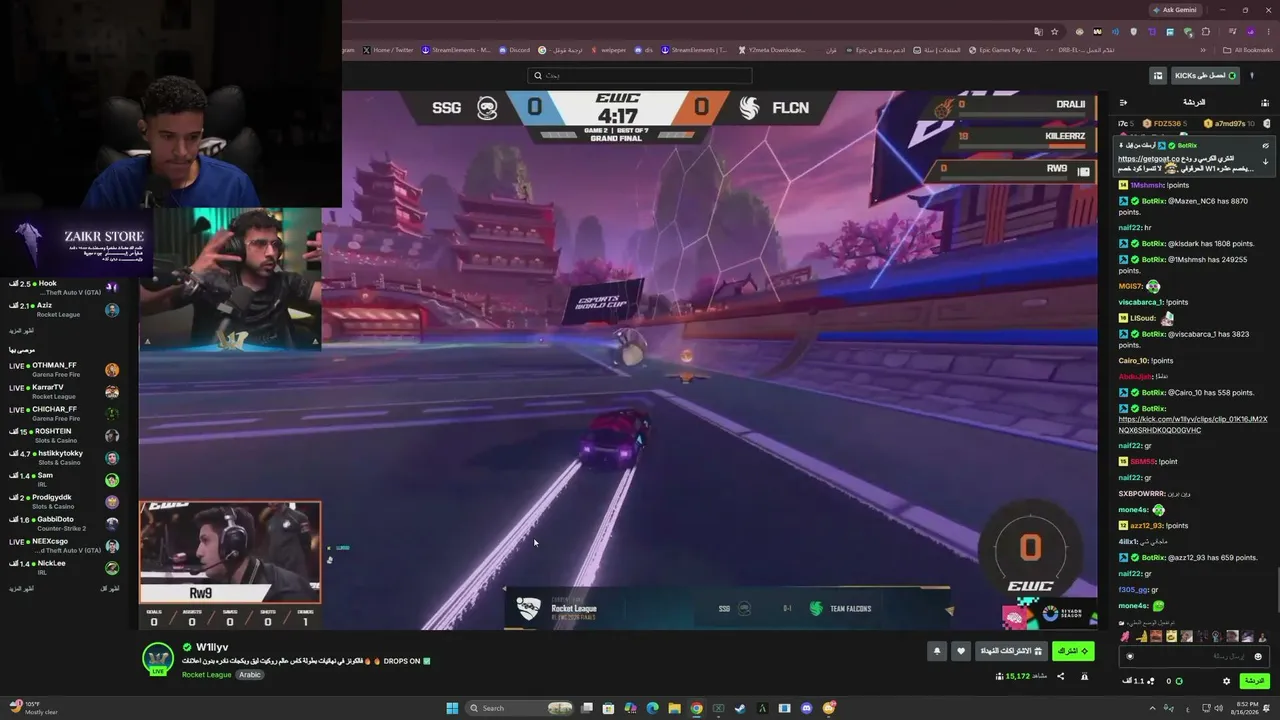Click the get KICKs button
Viewport: 1280px width, 720px height.
tap(1205, 75)
